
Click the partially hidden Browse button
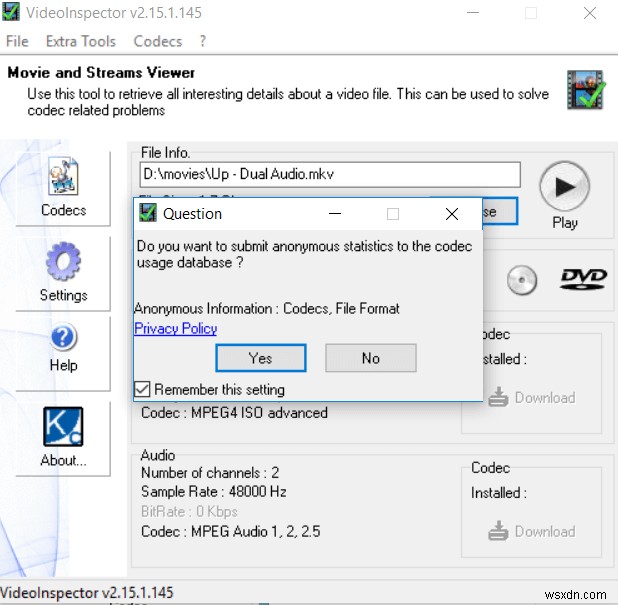500,211
